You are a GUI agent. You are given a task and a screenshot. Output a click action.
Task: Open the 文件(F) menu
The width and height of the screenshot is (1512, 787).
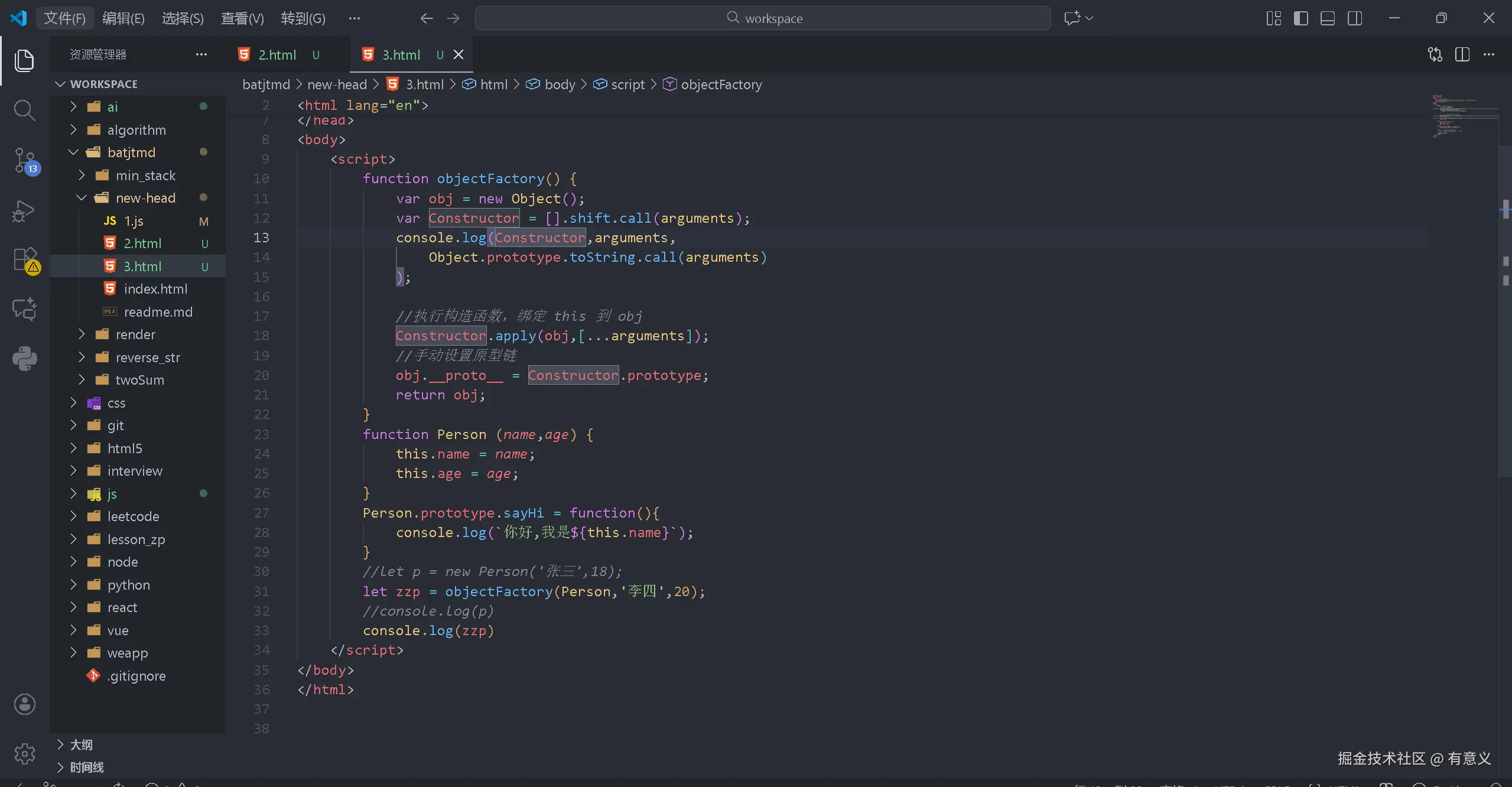tap(65, 18)
